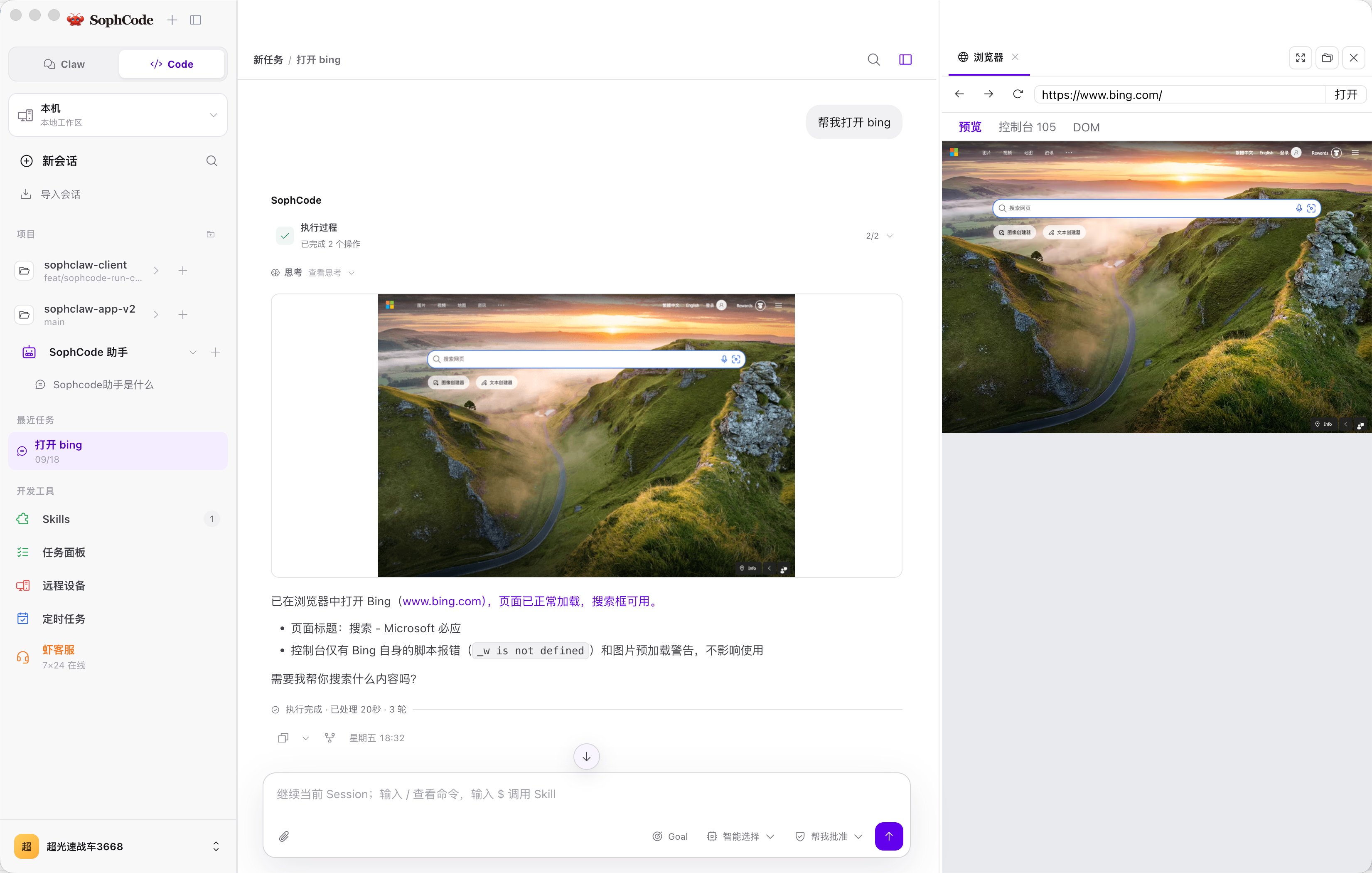Image resolution: width=1372 pixels, height=873 pixels.
Task: Open the sophclaw-app-v2 project
Action: click(x=86, y=315)
